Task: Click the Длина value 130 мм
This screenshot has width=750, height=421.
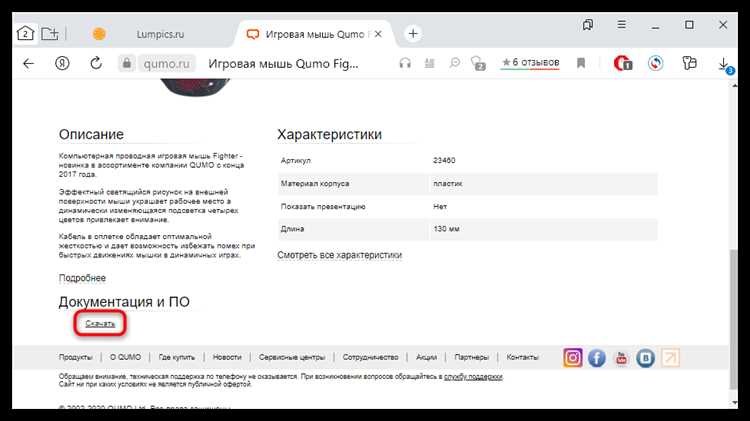Action: click(446, 229)
